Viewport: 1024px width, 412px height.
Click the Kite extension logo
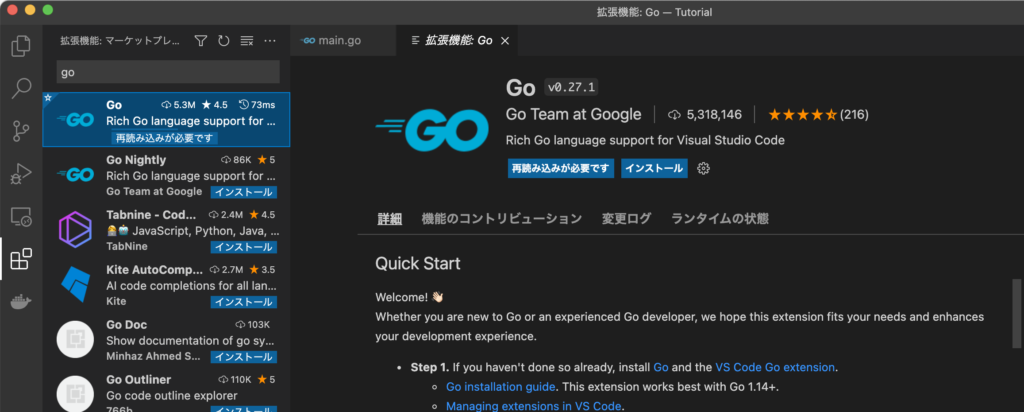click(74, 283)
